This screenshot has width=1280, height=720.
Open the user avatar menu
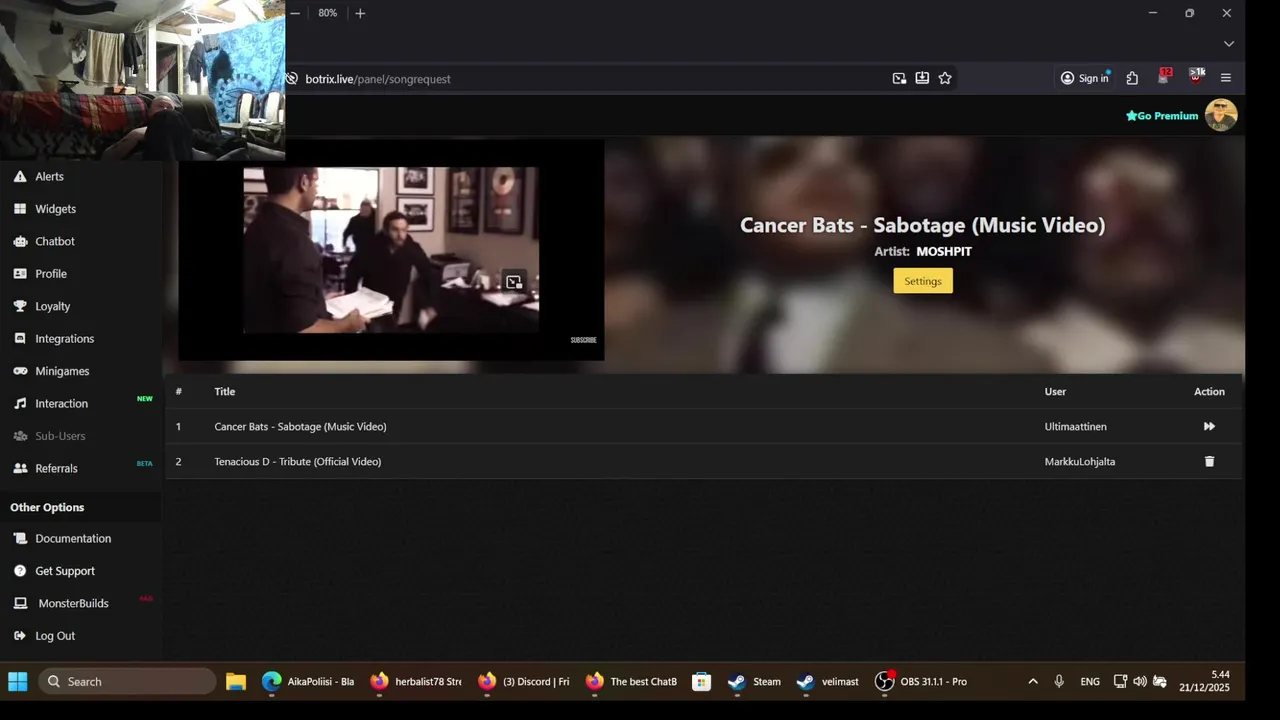1221,115
